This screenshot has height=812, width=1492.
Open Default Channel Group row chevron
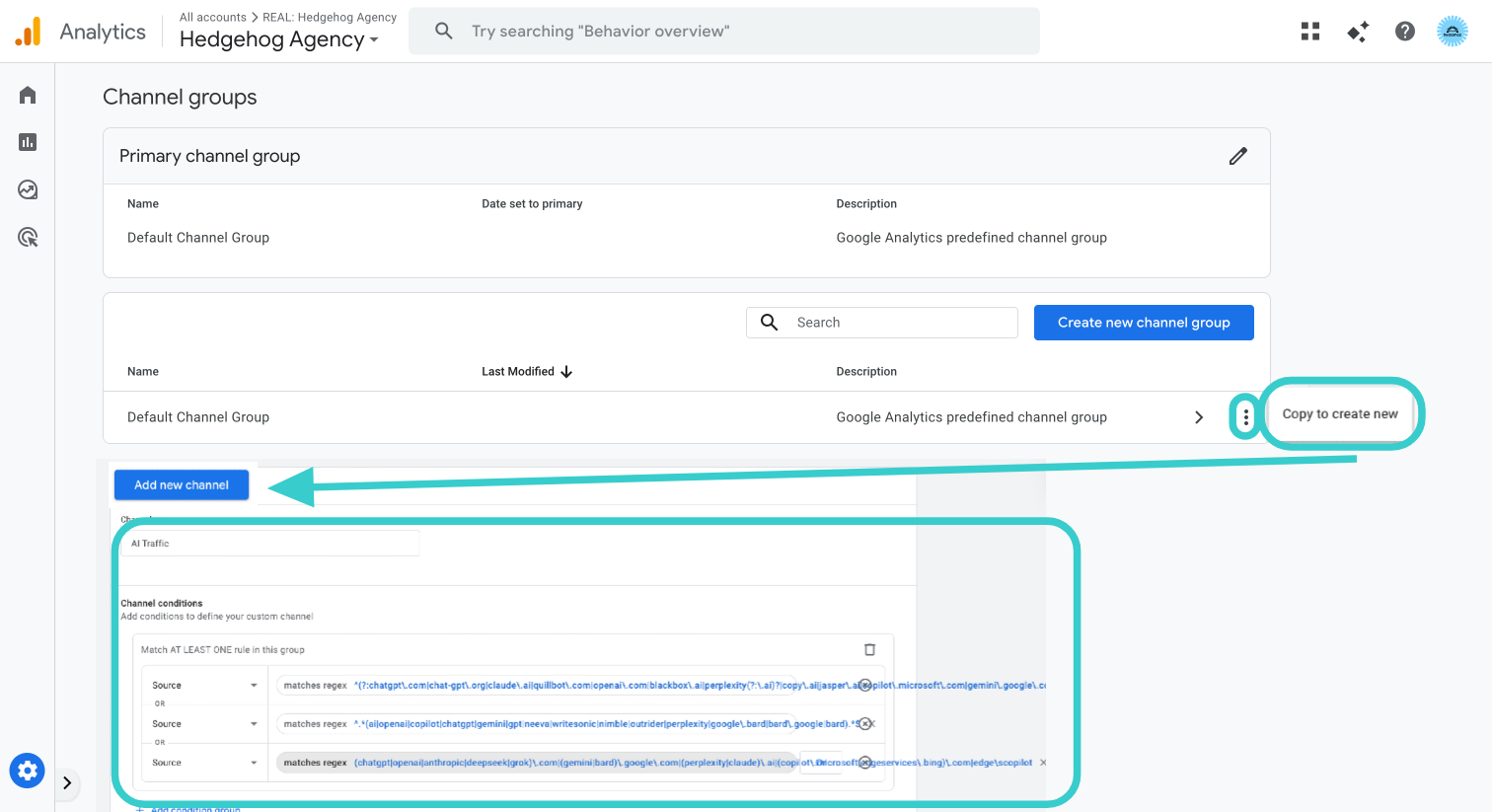(1199, 417)
